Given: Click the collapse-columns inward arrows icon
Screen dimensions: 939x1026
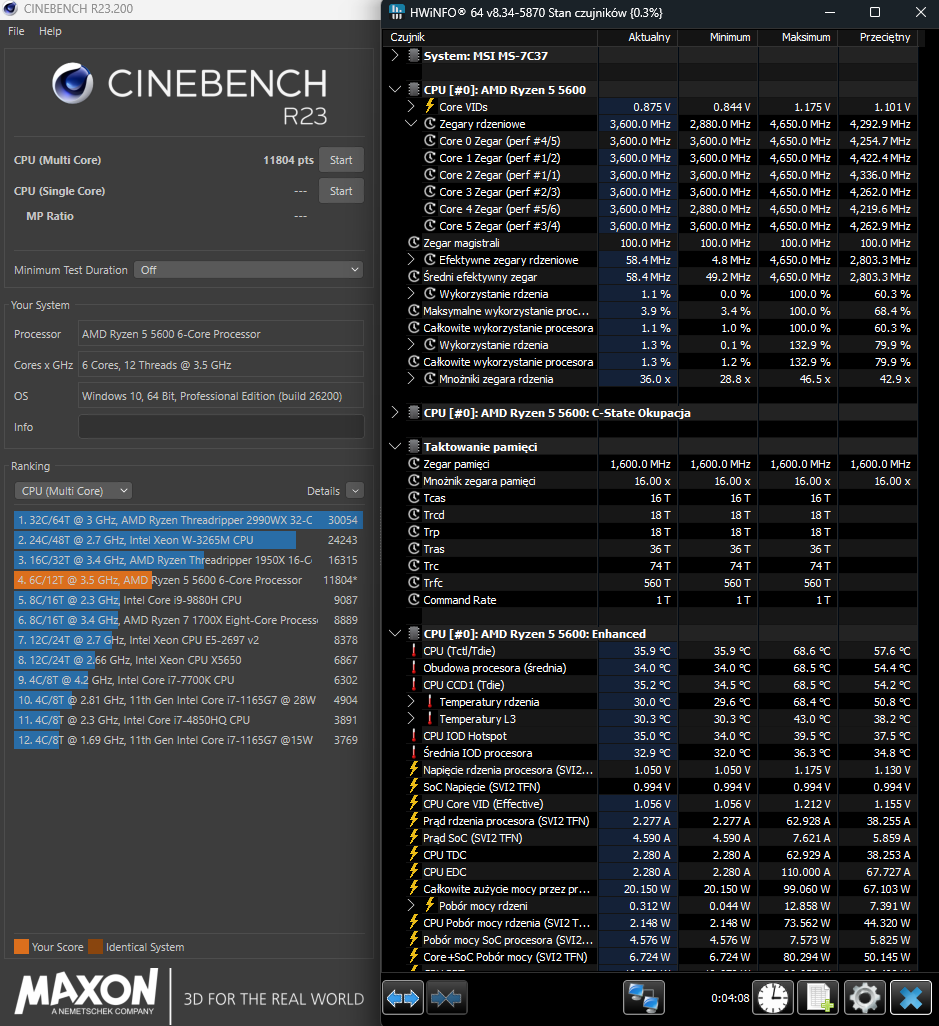Looking at the screenshot, I should (448, 998).
